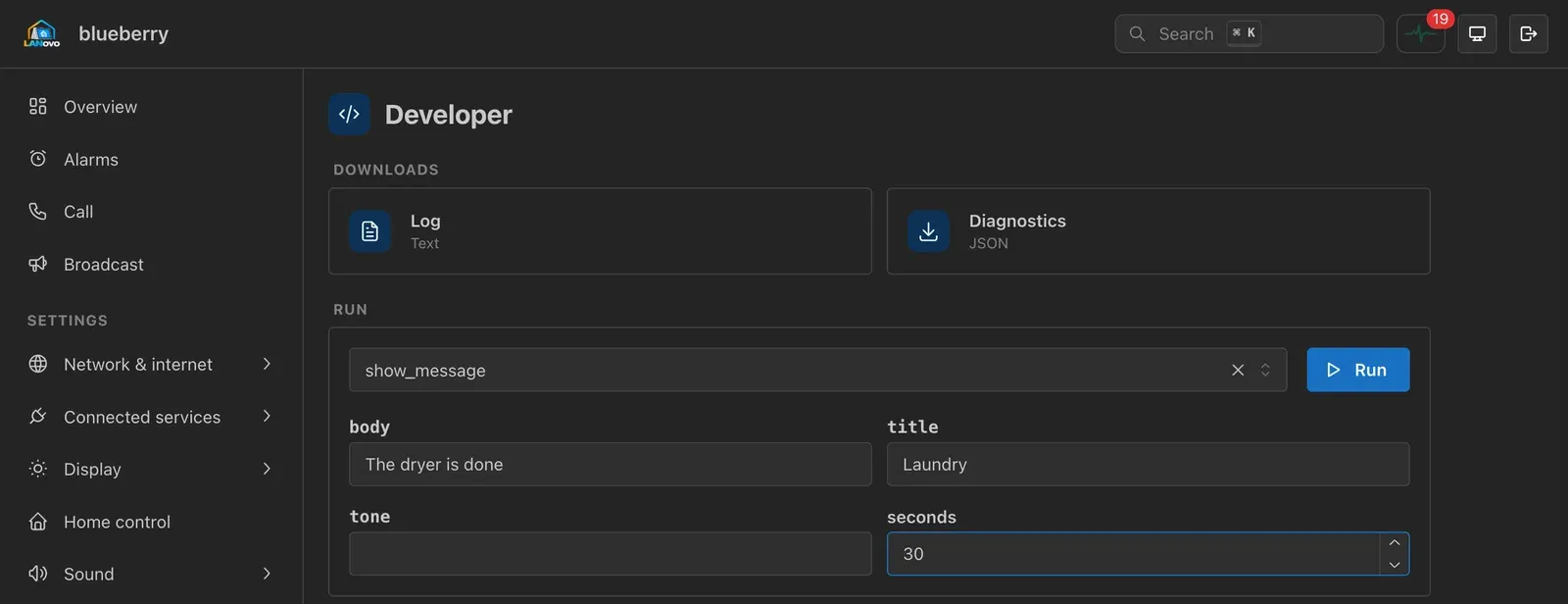Decrease seconds with the down arrow
This screenshot has height=604, width=1568.
[x=1395, y=565]
